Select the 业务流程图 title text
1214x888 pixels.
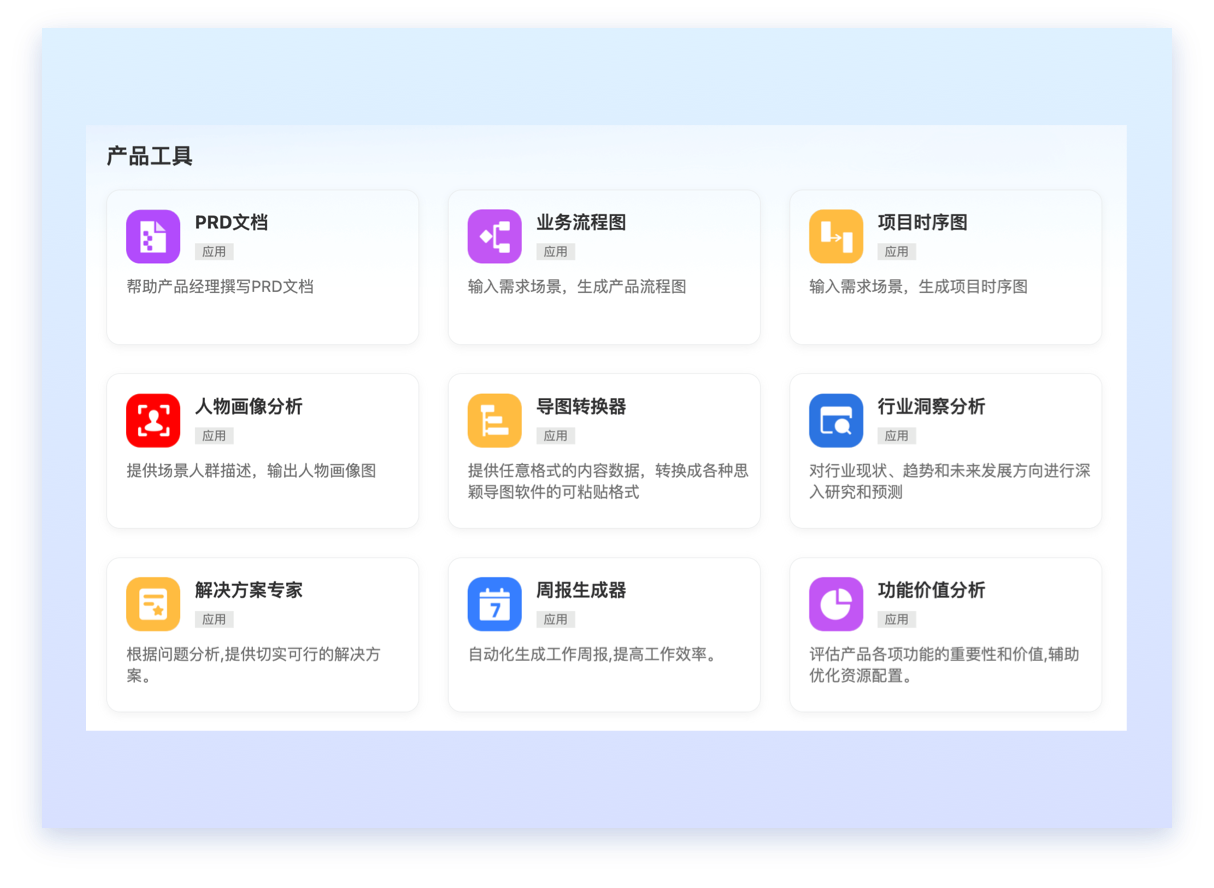click(581, 223)
